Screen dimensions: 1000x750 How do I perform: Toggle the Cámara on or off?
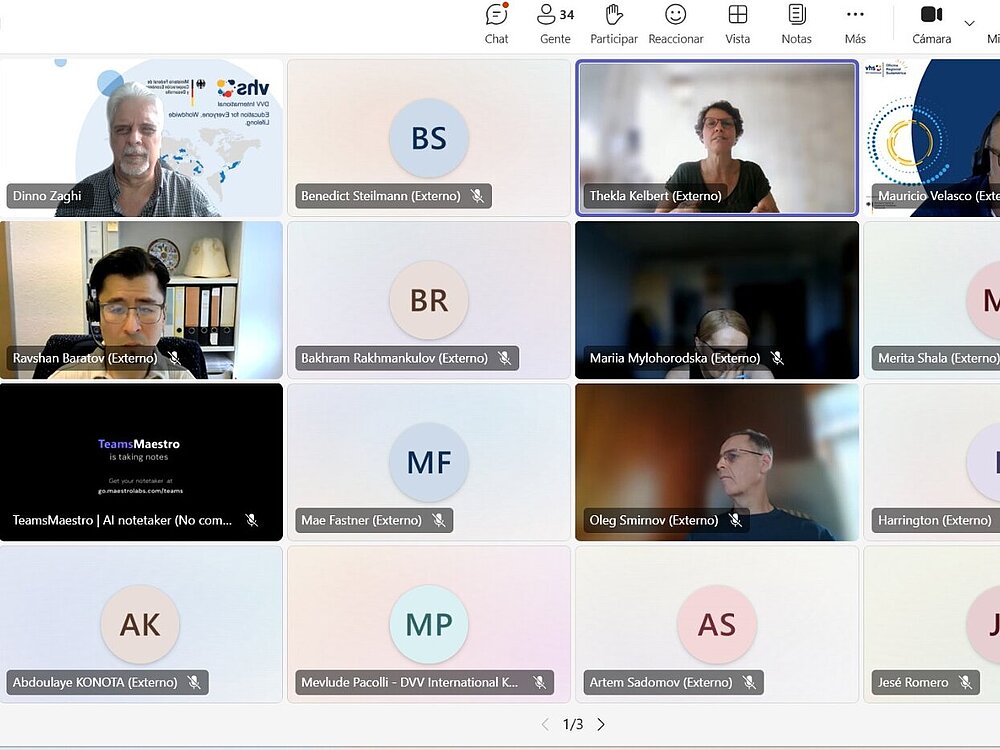(x=931, y=23)
